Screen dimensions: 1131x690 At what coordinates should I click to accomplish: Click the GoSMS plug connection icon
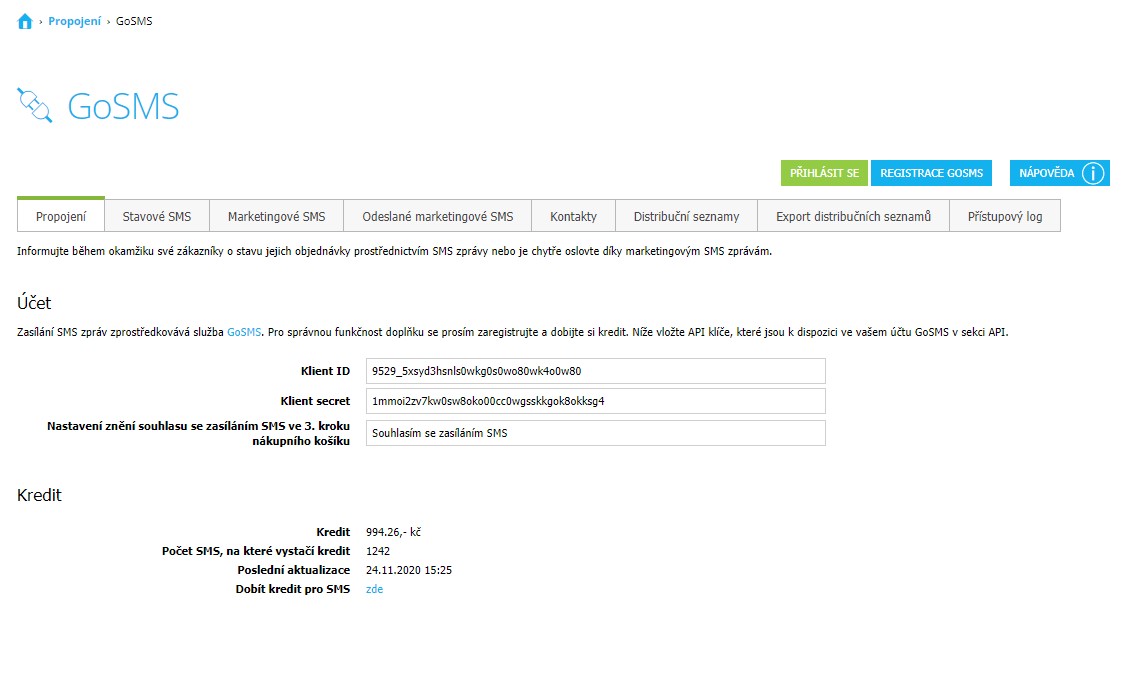pyautogui.click(x=35, y=106)
